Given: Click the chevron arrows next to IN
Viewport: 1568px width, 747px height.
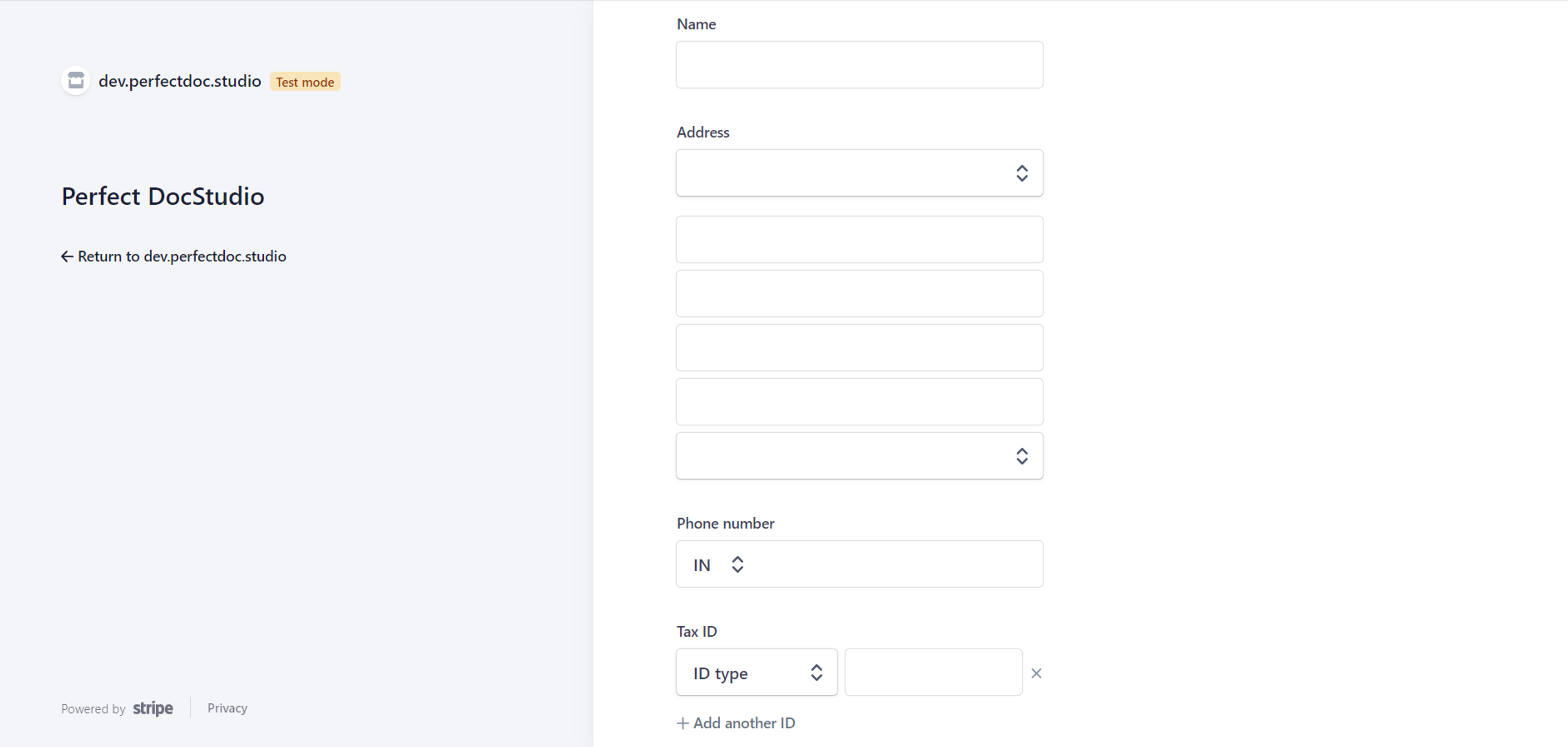Looking at the screenshot, I should pos(737,564).
